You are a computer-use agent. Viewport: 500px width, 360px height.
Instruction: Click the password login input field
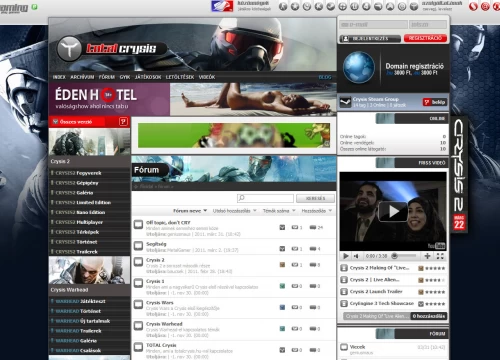click(428, 24)
